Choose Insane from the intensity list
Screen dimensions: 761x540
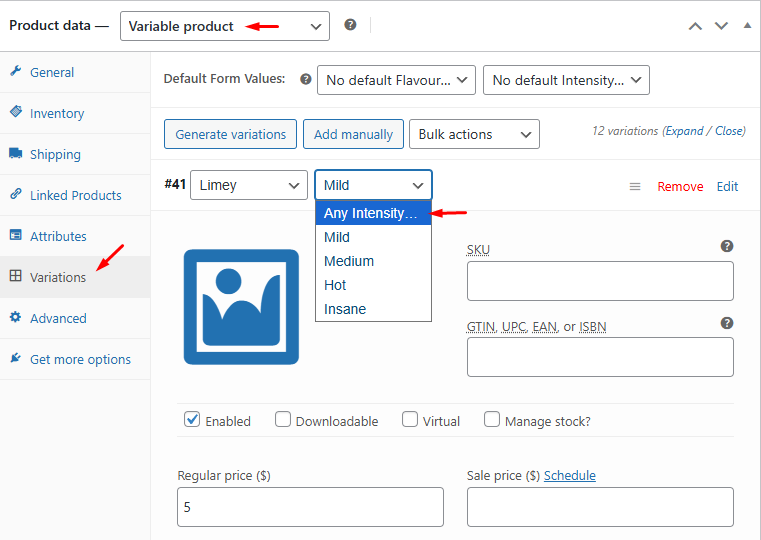tap(373, 309)
